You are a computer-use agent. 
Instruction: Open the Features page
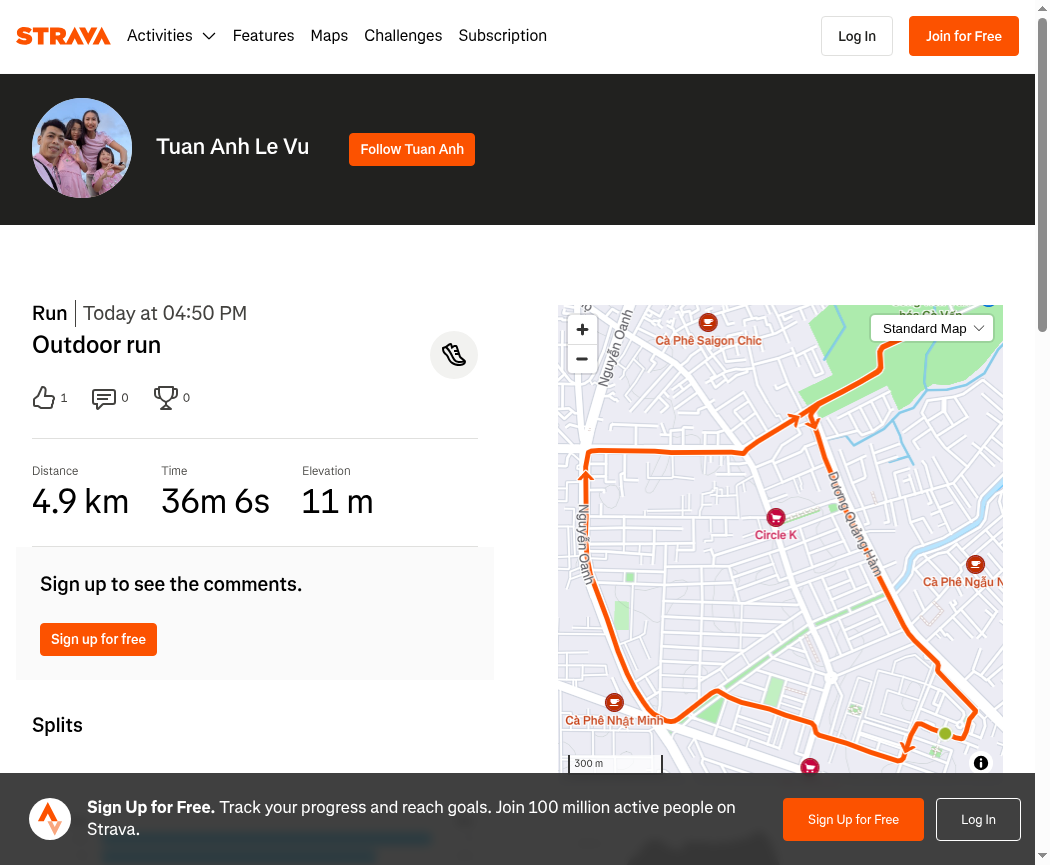tap(263, 35)
